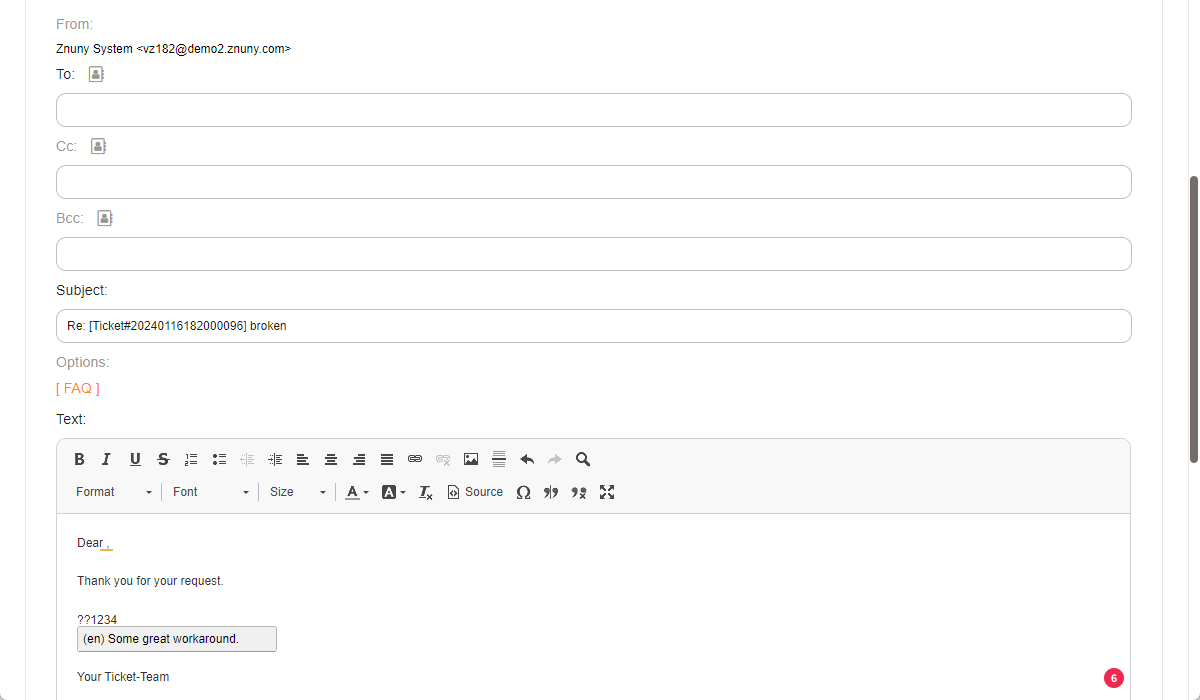Toggle underline formatting

(135, 460)
